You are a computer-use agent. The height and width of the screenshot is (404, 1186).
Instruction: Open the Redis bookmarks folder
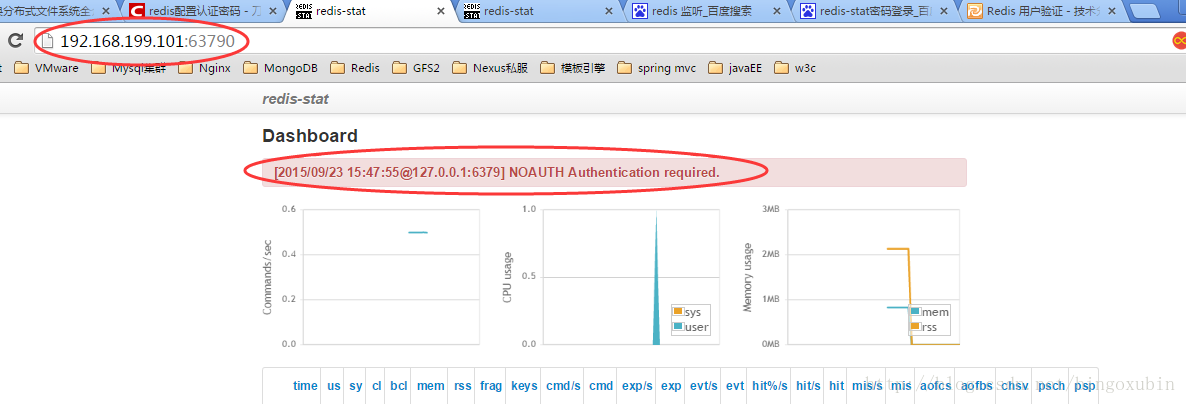pos(355,68)
